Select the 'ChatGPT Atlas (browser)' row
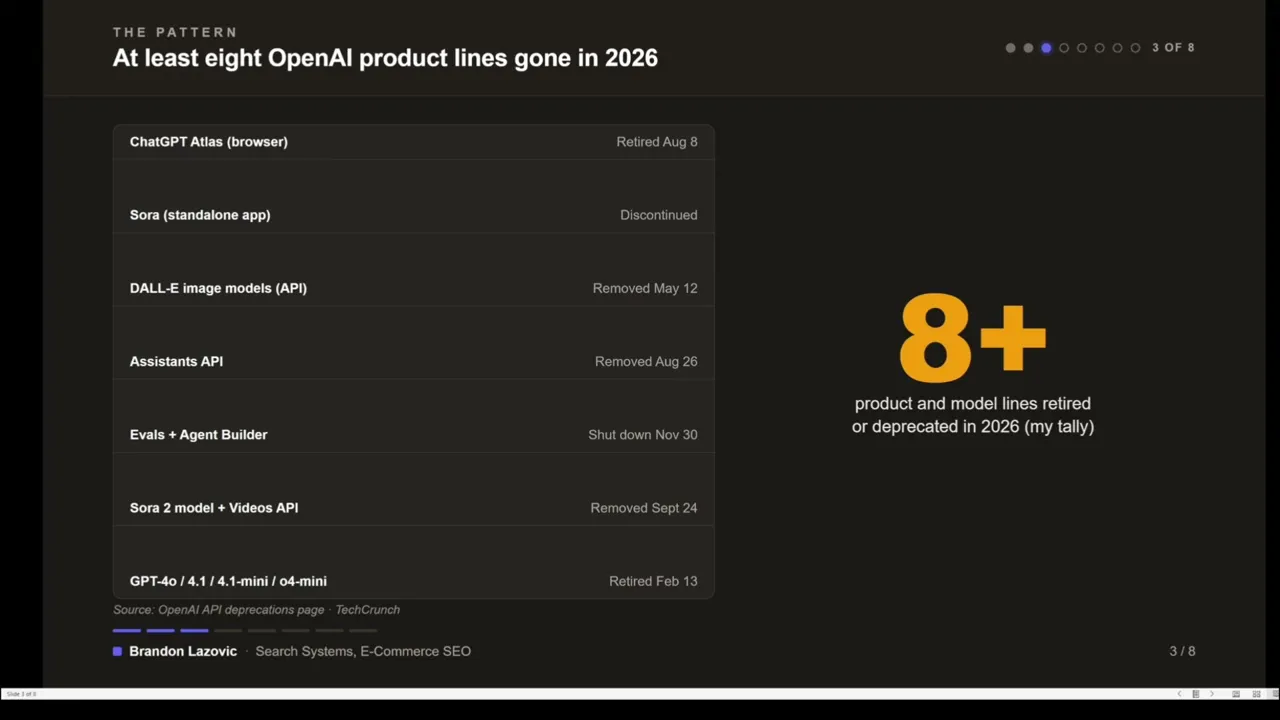 click(x=413, y=142)
